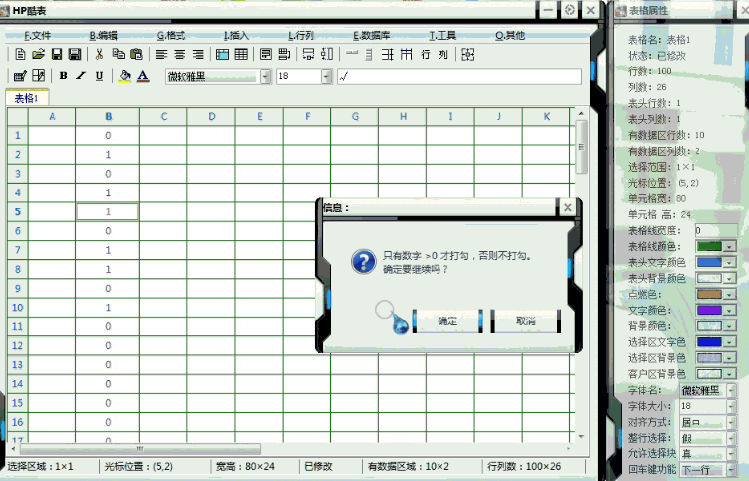The image size is (749, 481).
Task: Open the 微软雅黑 font dropdown in the toolbar
Action: click(266, 76)
